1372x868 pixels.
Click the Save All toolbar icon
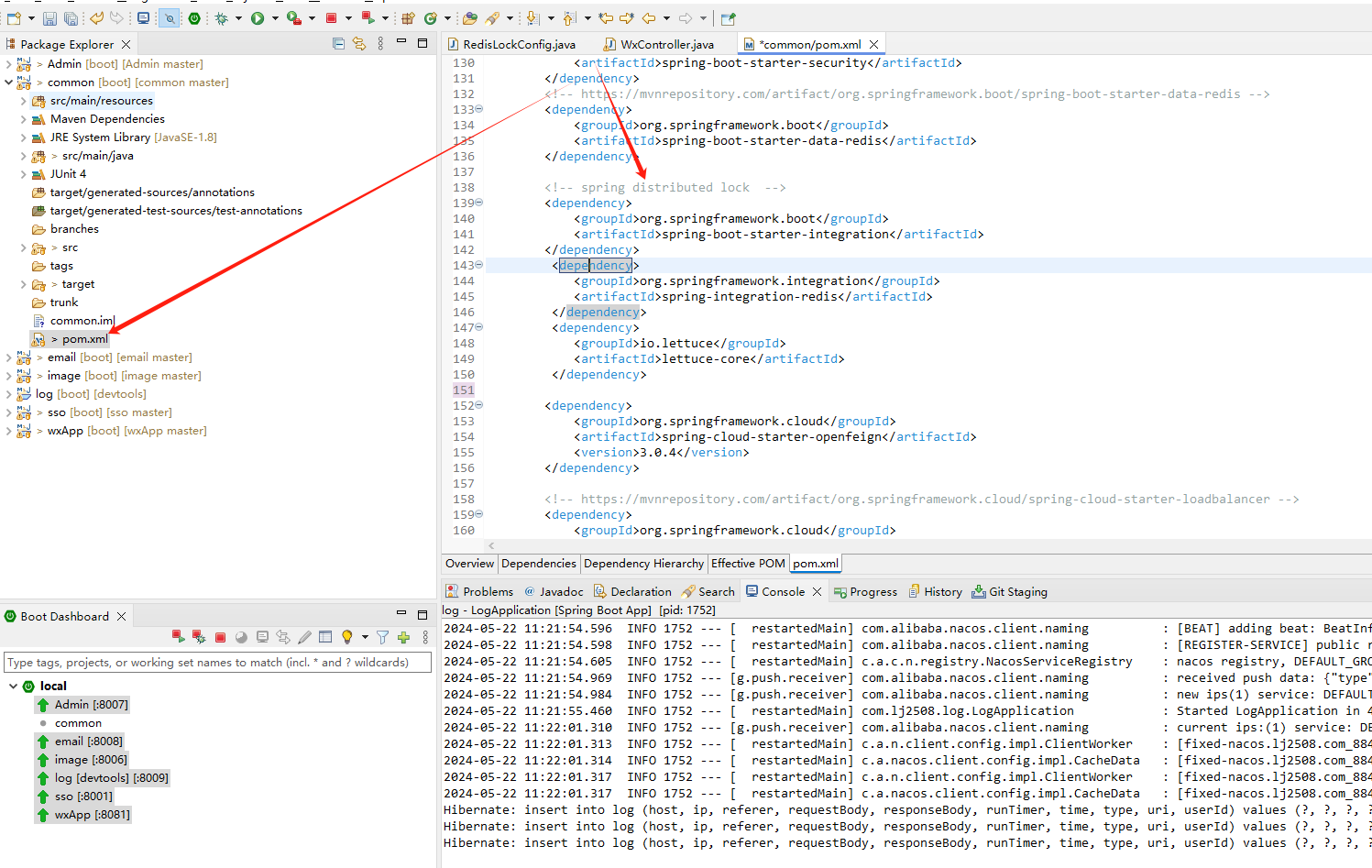(71, 18)
